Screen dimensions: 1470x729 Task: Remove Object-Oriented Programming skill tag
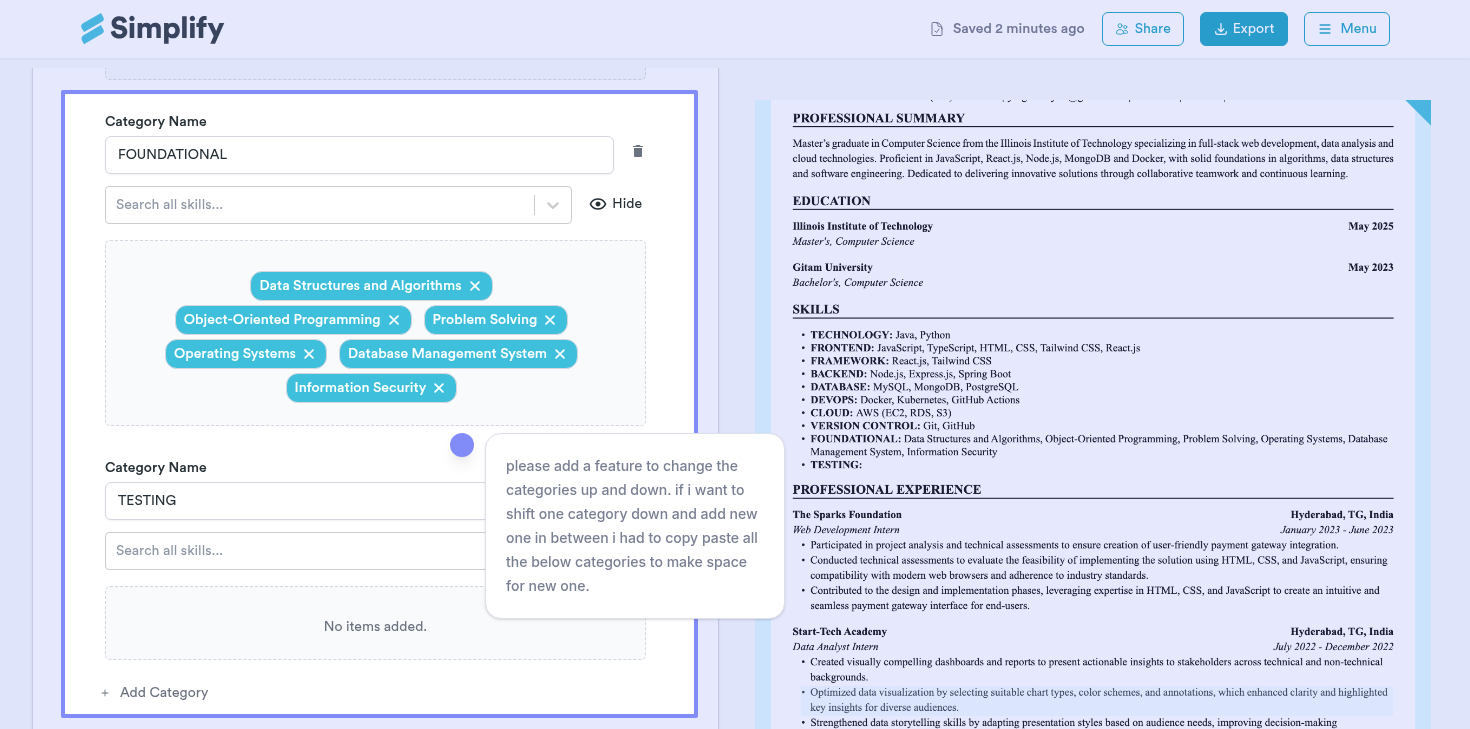(x=394, y=320)
